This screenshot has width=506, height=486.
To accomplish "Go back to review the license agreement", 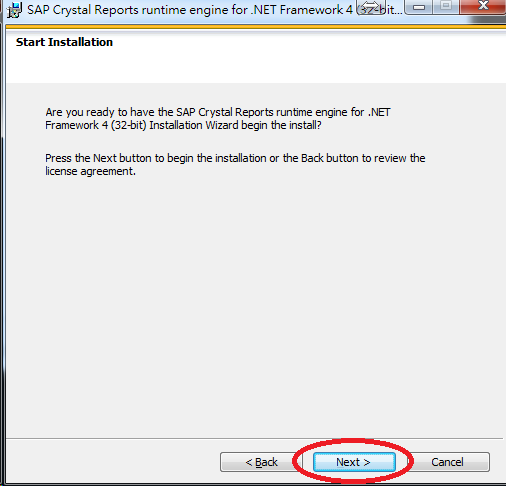I will click(261, 462).
